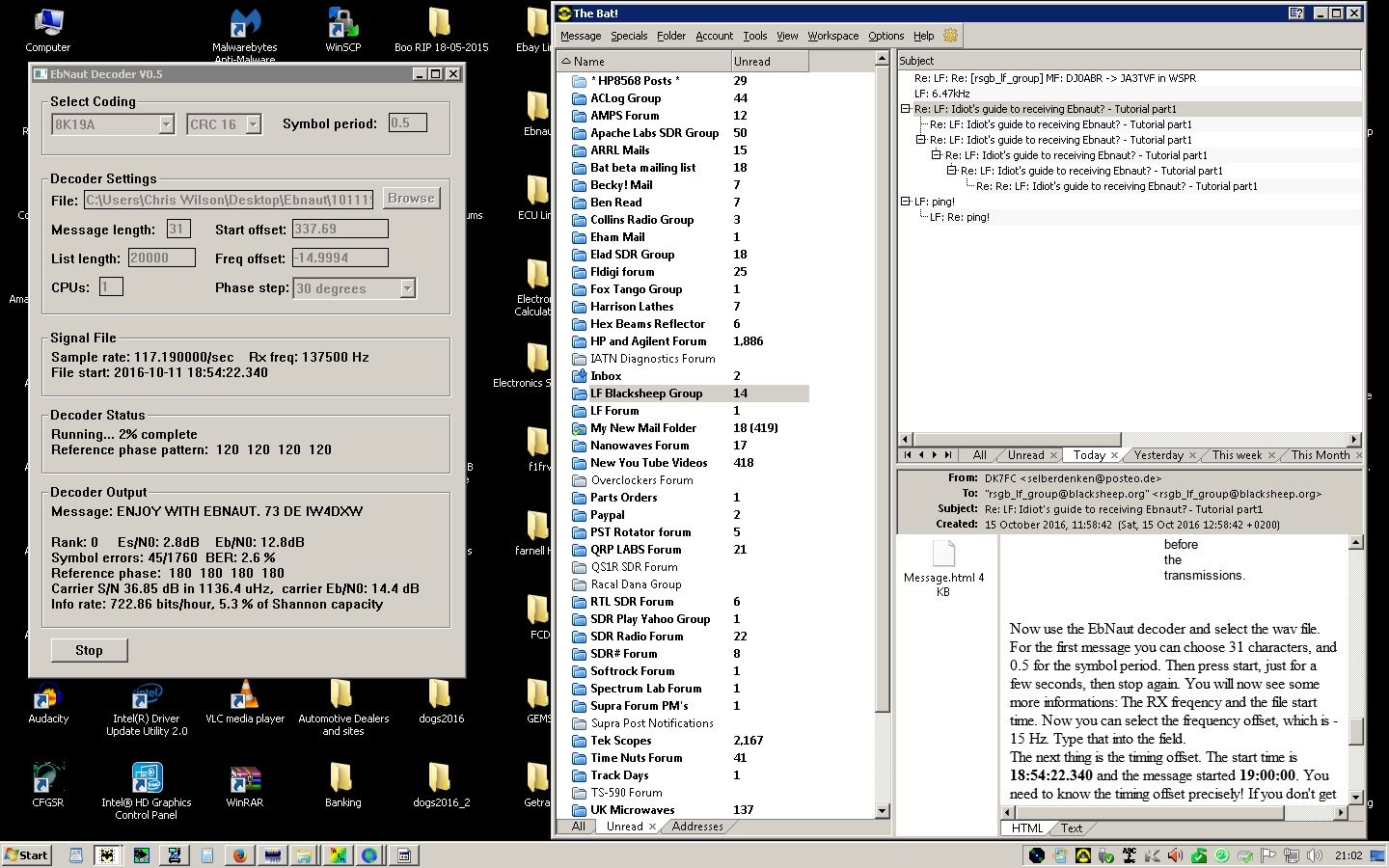Click the Start offset field

coord(340,230)
